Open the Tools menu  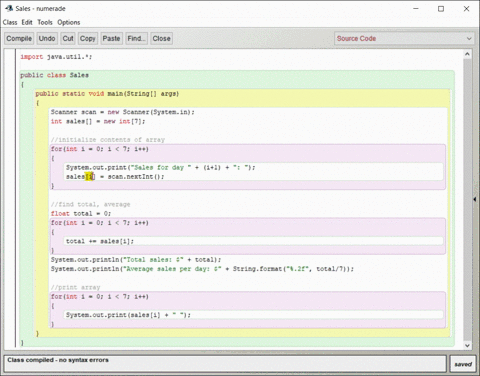45,22
